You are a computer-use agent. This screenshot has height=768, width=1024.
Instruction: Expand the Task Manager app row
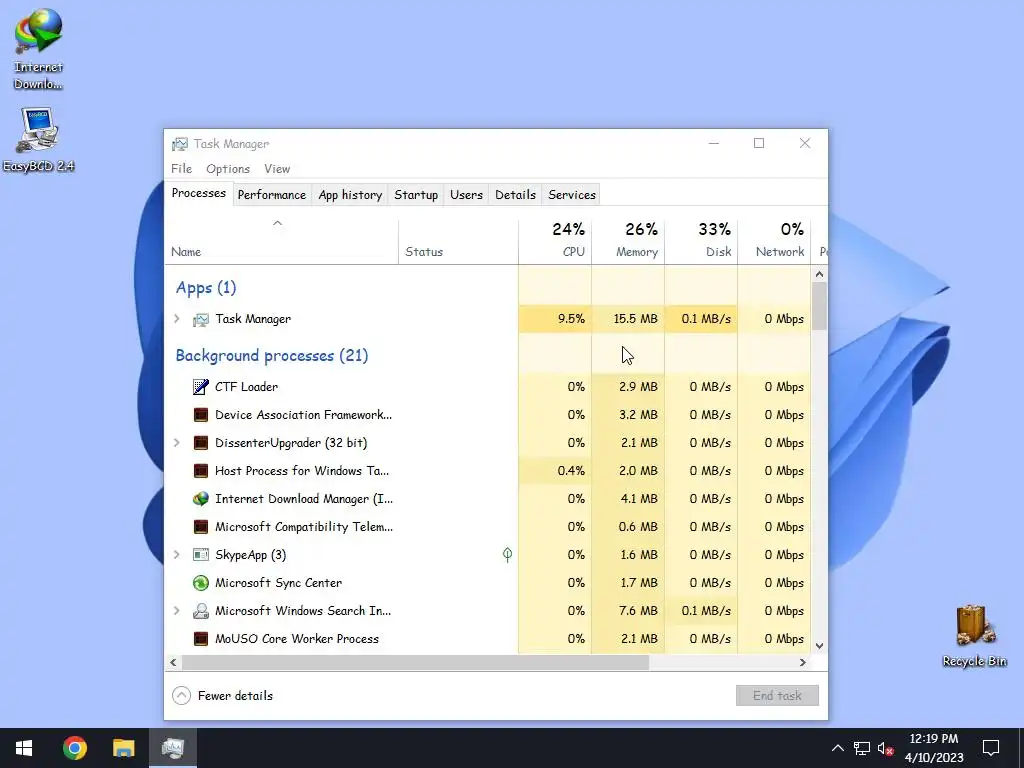176,319
